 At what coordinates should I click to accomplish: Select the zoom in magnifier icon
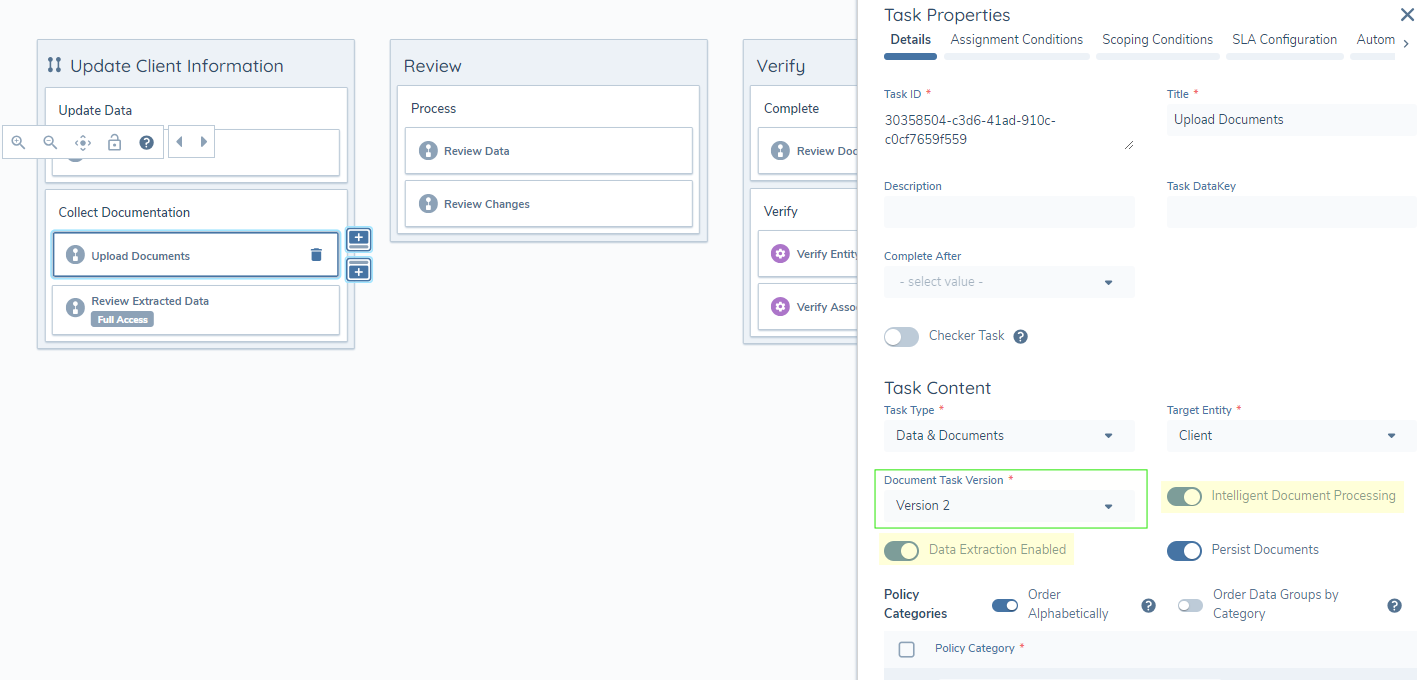point(18,142)
